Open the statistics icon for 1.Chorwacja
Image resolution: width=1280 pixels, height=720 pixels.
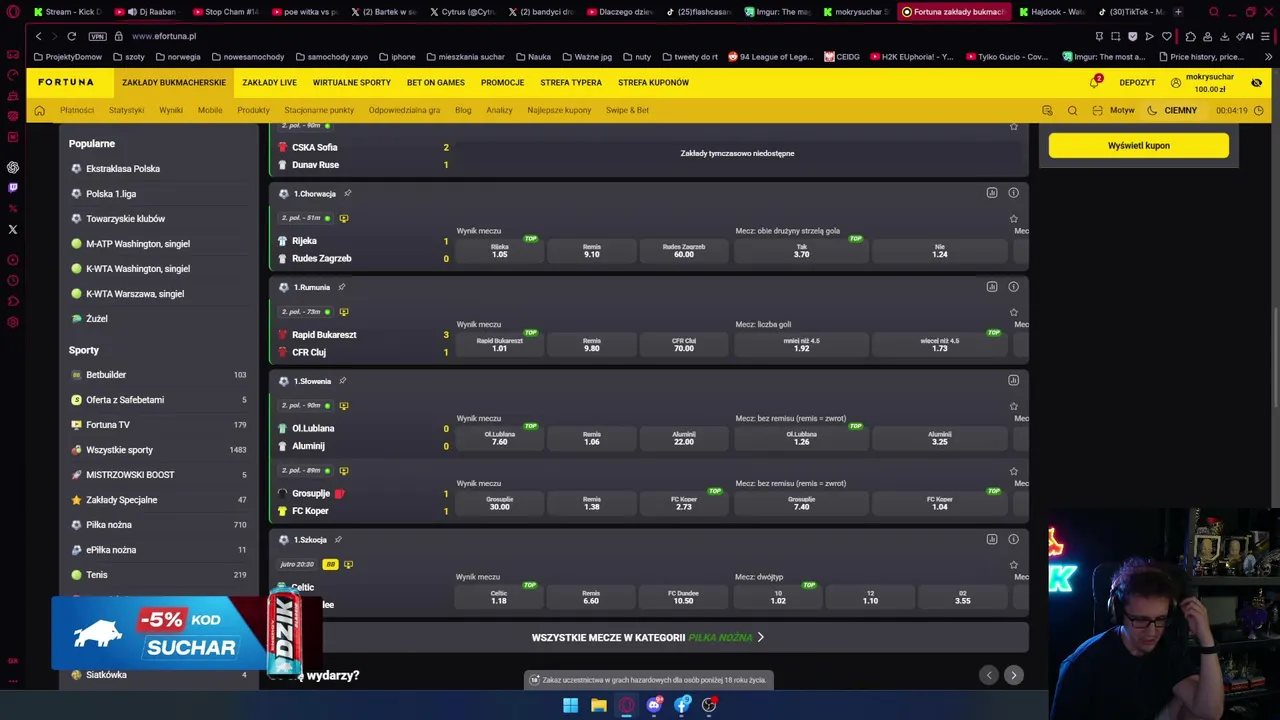[992, 193]
